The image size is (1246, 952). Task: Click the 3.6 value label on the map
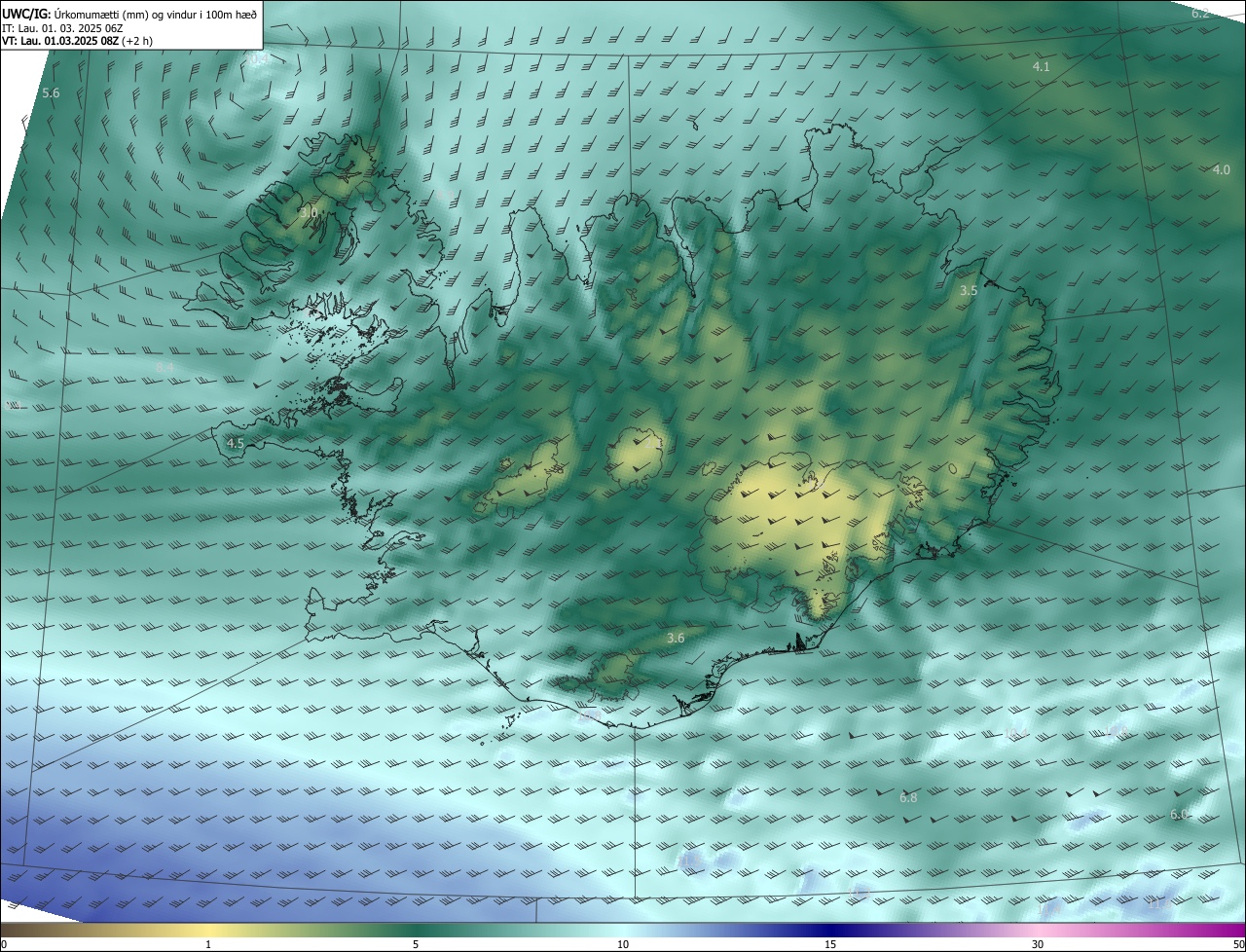[676, 638]
